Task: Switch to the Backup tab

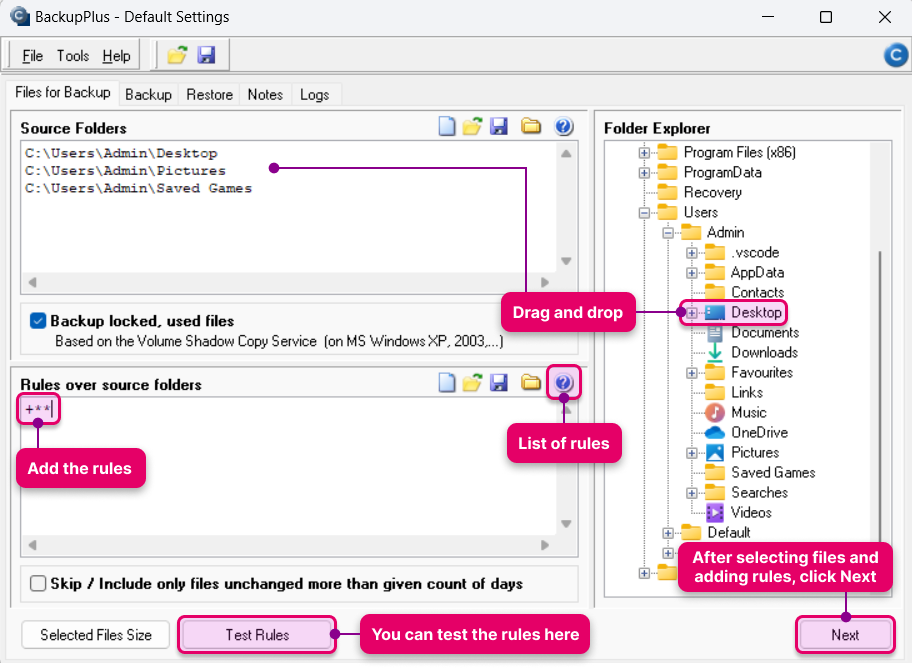Action: 148,94
